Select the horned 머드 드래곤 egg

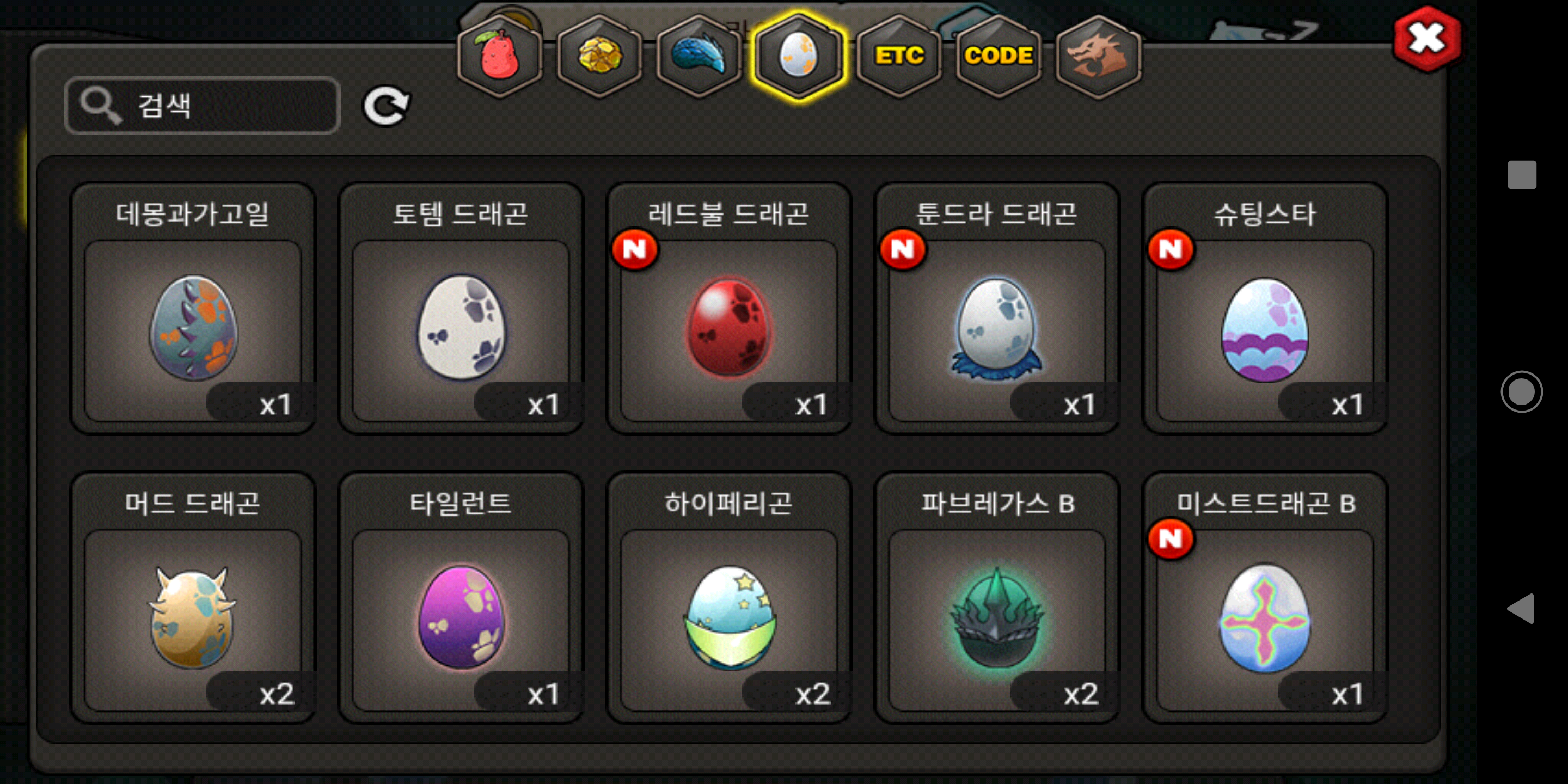193,598
